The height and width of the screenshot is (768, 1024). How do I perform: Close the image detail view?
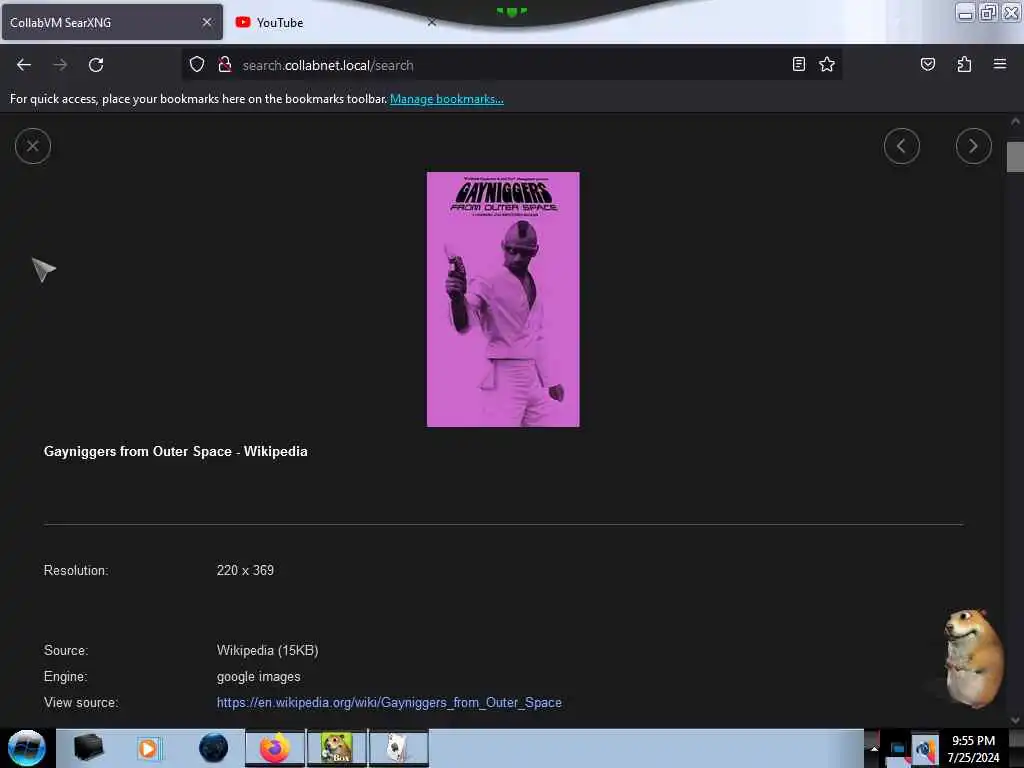[x=33, y=146]
